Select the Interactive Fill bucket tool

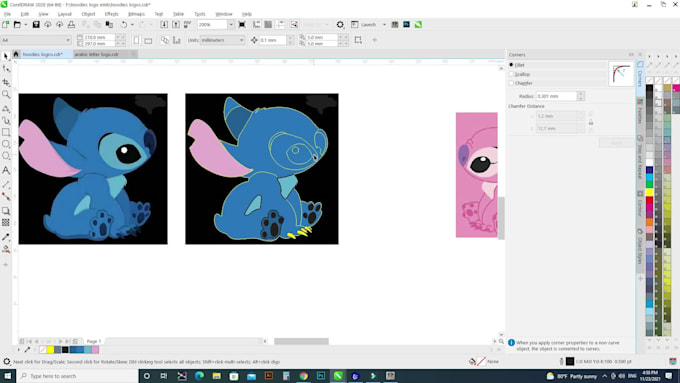point(6,249)
